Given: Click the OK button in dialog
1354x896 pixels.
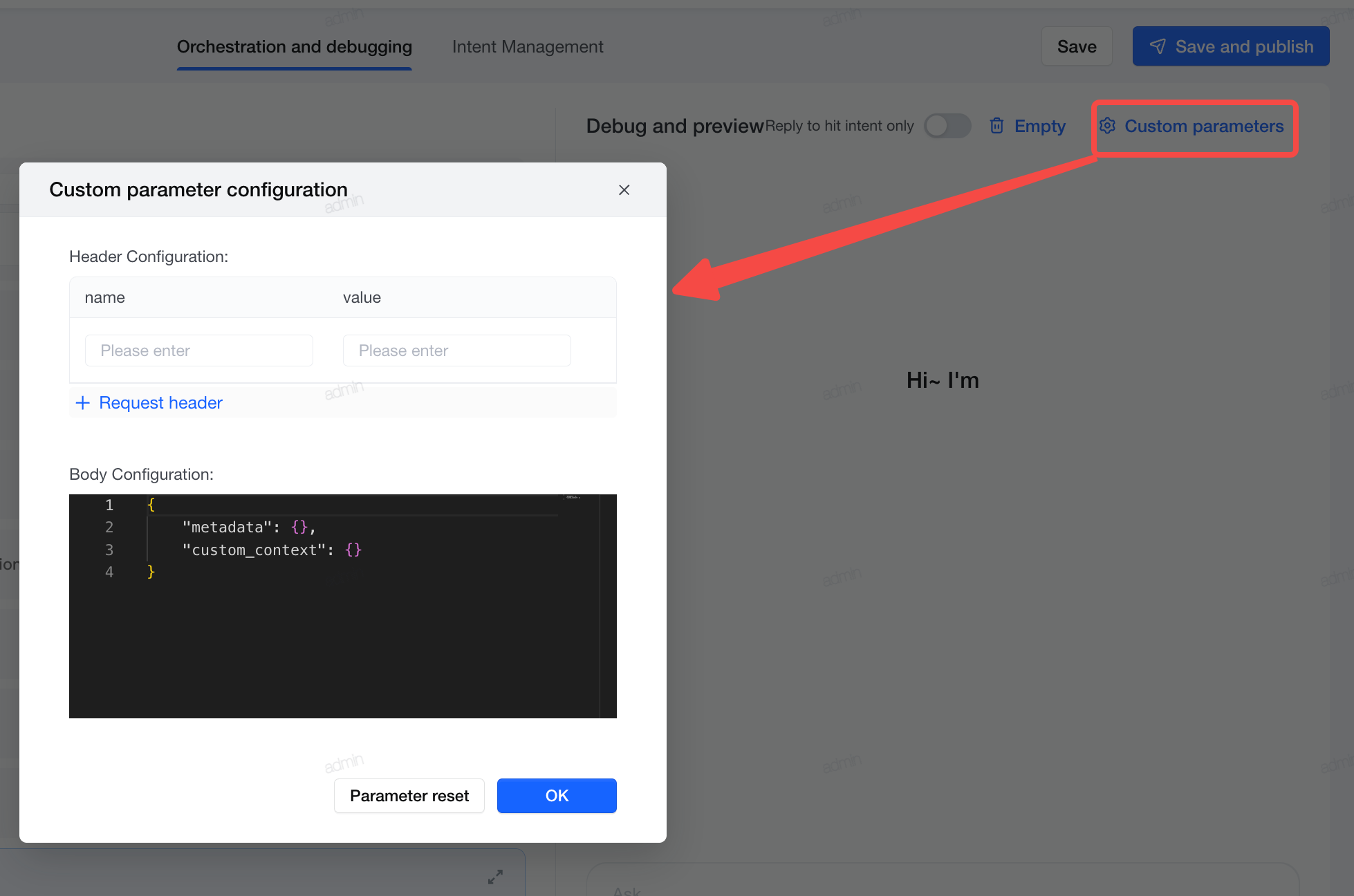Looking at the screenshot, I should click(557, 796).
